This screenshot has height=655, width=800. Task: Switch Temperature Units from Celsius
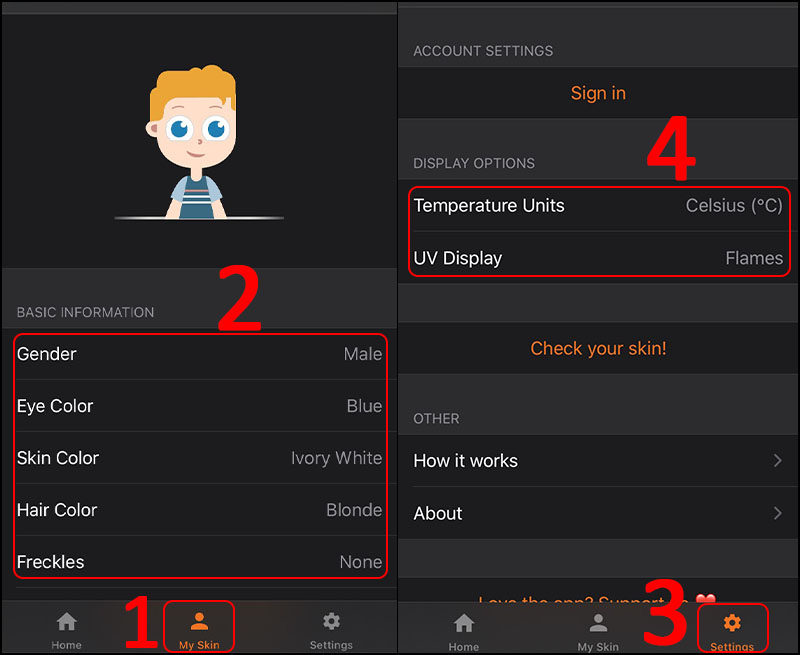point(733,205)
